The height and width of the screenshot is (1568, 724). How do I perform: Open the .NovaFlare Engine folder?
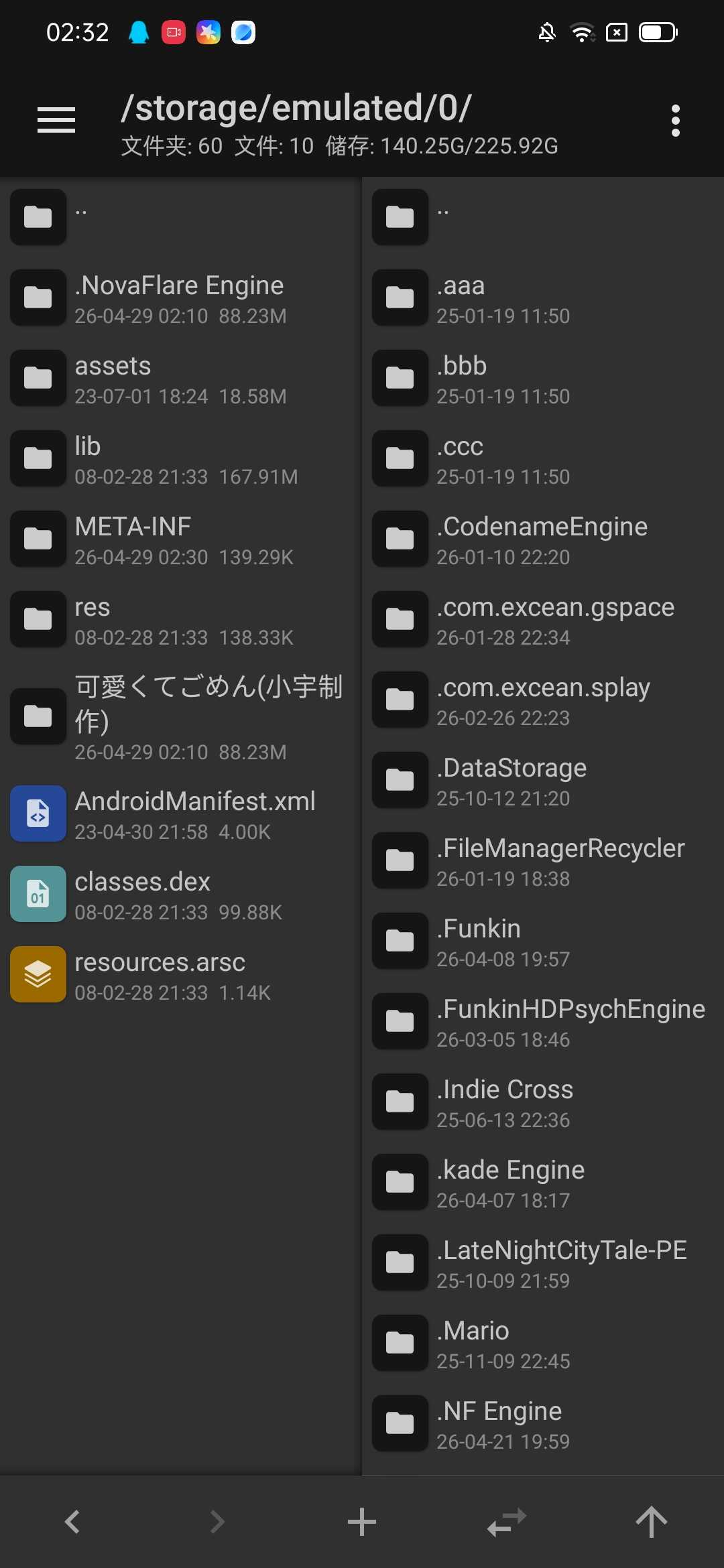tap(179, 298)
